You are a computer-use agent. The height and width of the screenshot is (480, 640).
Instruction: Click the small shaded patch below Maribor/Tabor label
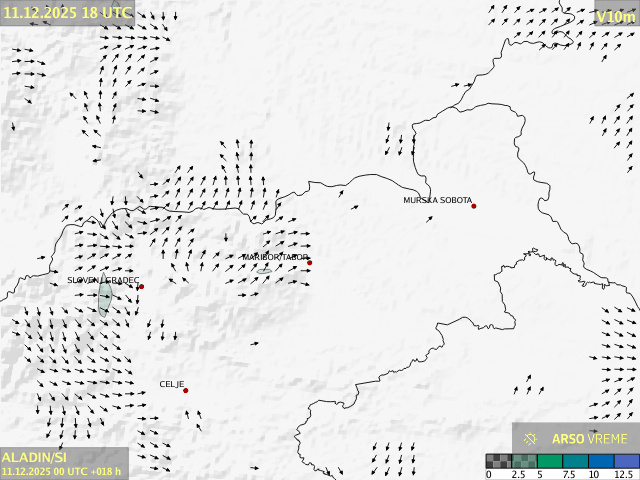pyautogui.click(x=263, y=270)
